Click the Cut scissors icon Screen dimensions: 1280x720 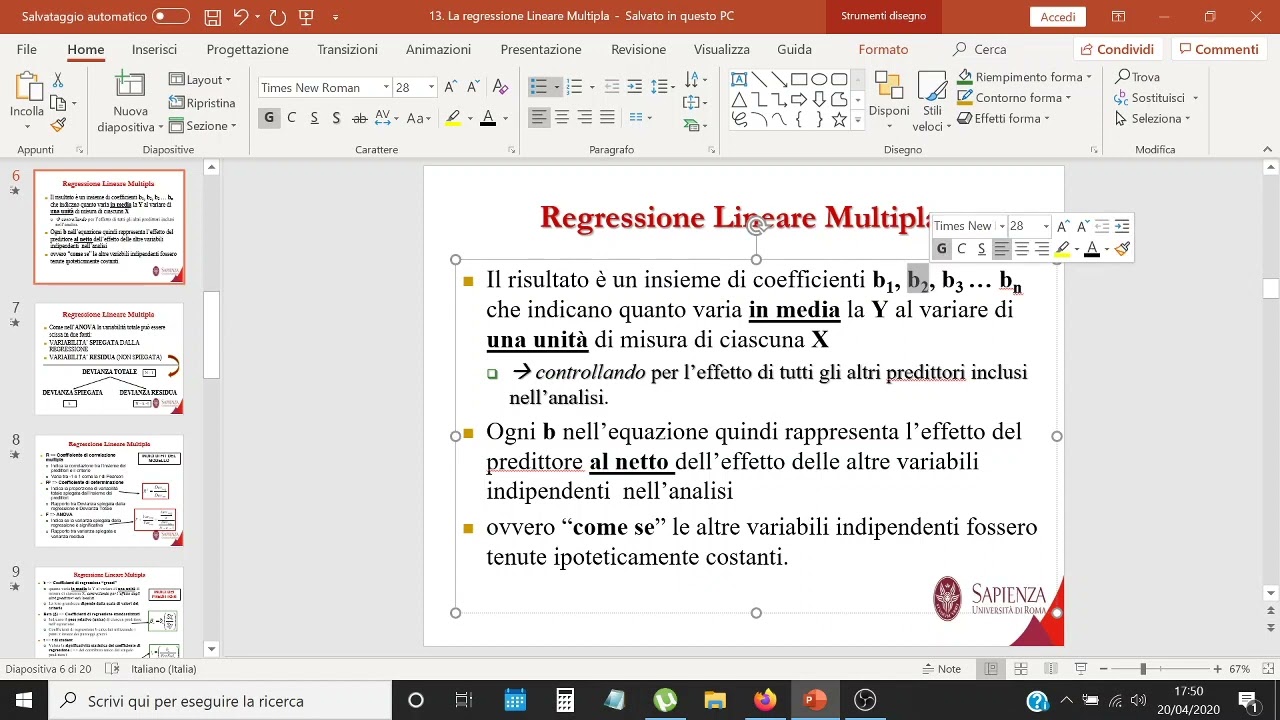point(58,80)
